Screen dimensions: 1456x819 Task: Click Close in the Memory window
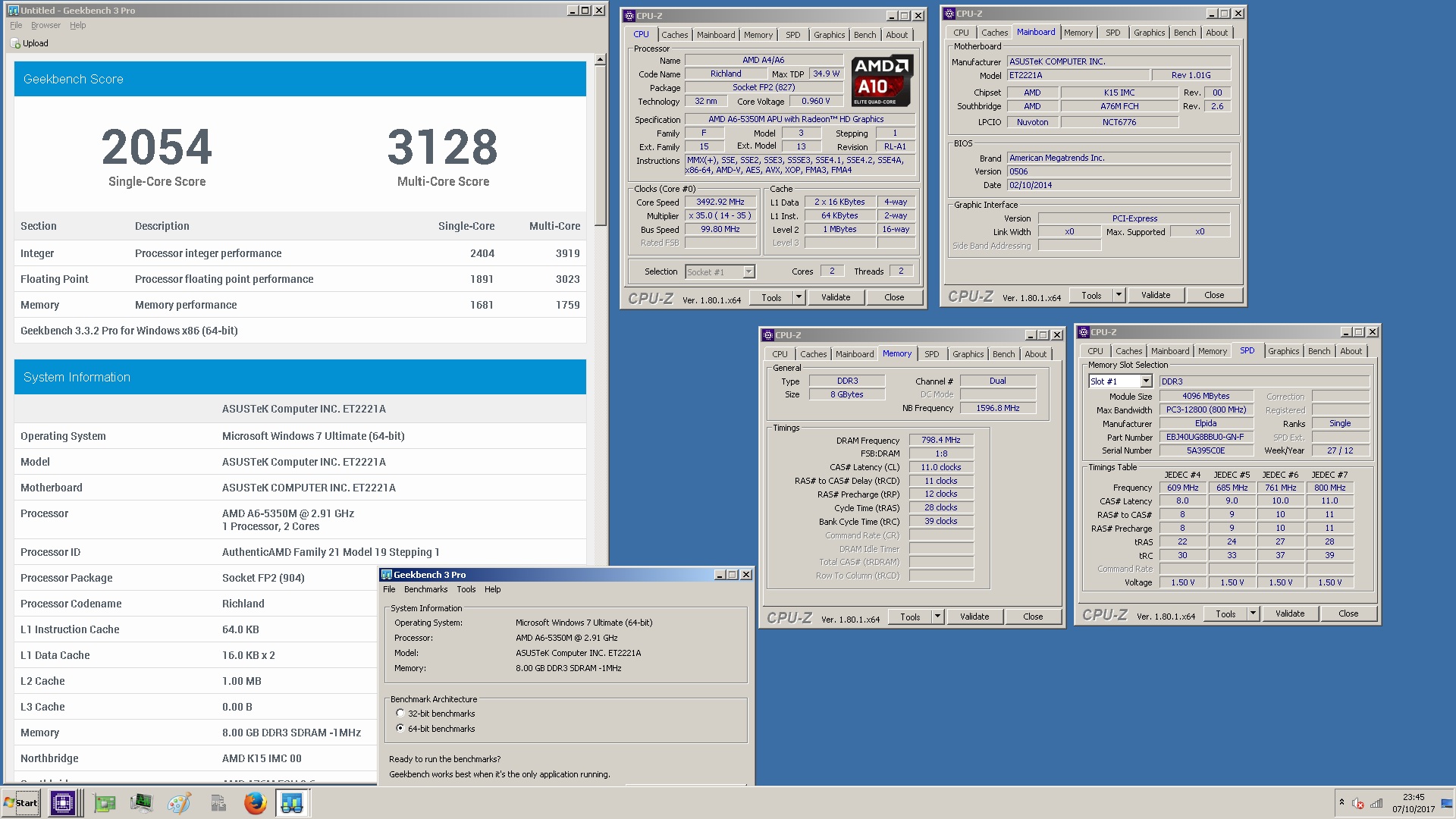1033,617
